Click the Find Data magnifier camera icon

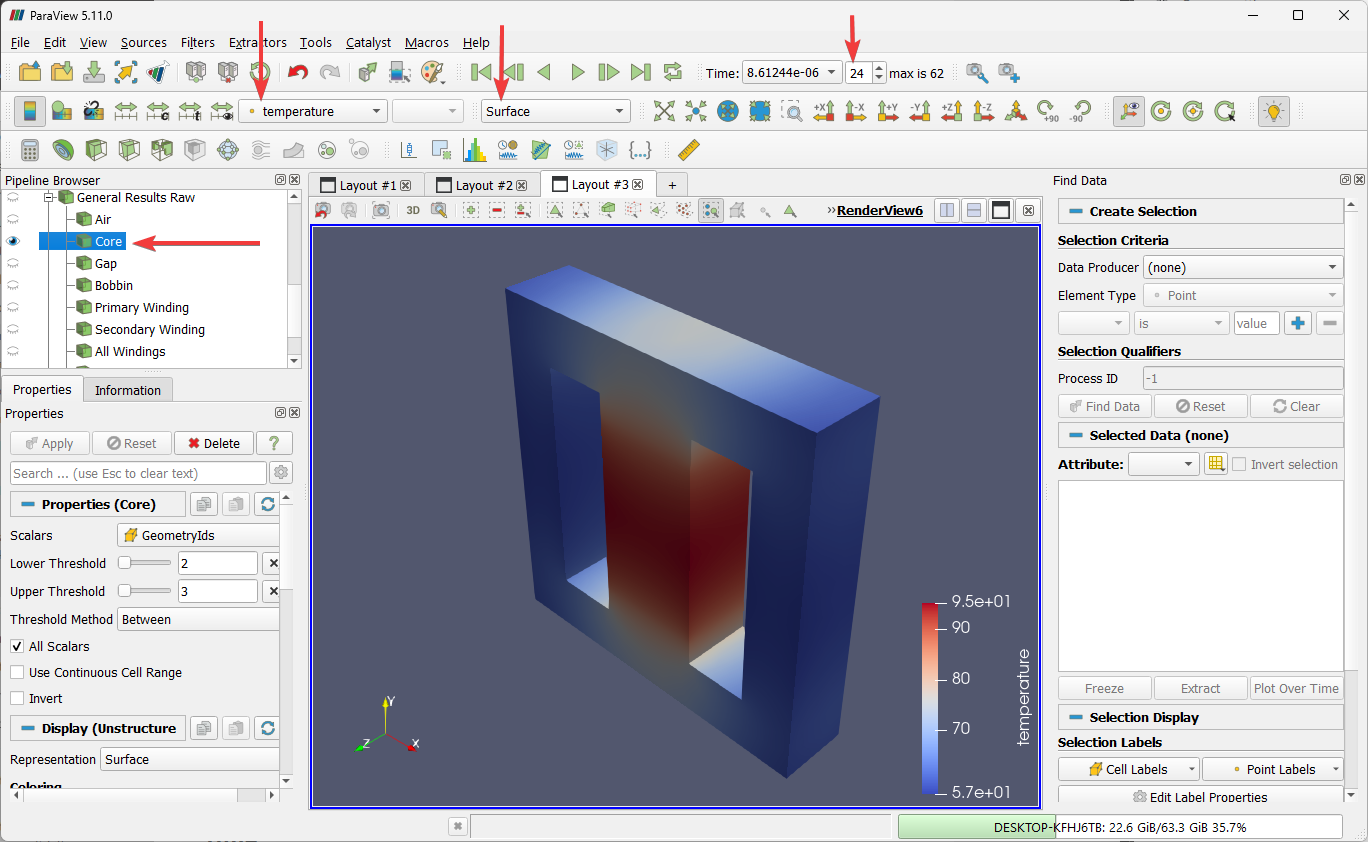(977, 72)
